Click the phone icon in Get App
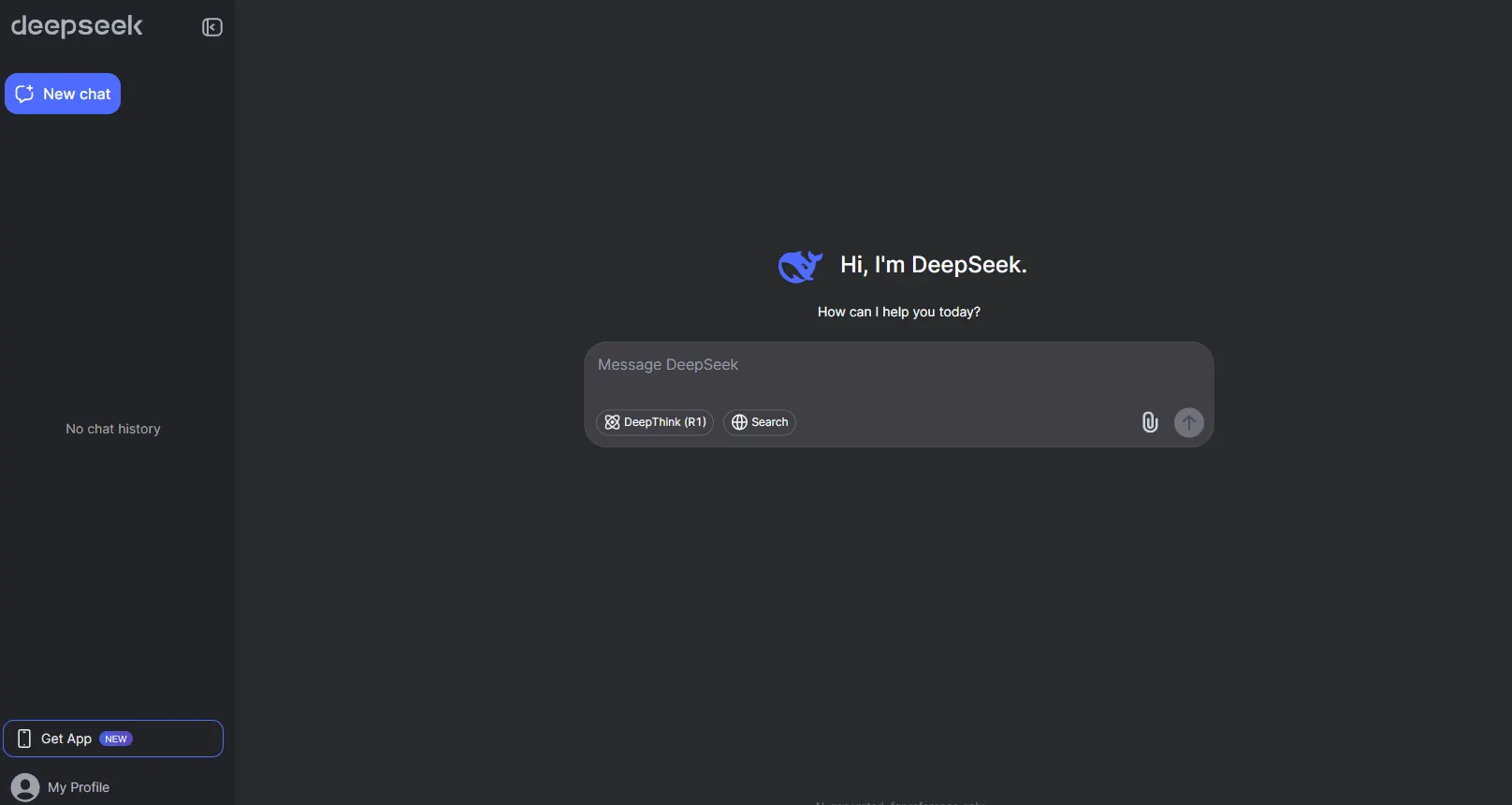 pos(24,739)
